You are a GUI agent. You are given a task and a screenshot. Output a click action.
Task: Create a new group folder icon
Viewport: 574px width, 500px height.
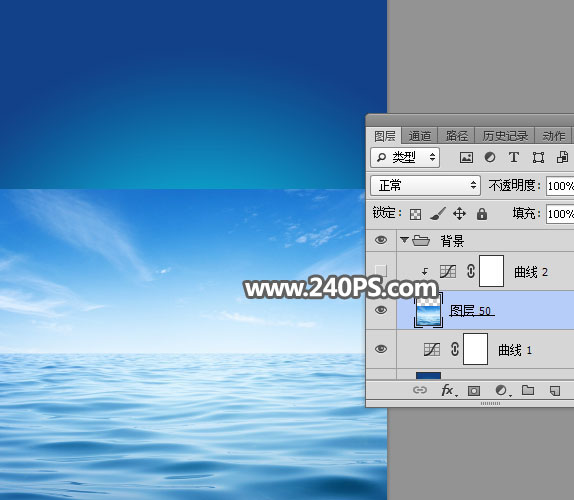(x=528, y=390)
